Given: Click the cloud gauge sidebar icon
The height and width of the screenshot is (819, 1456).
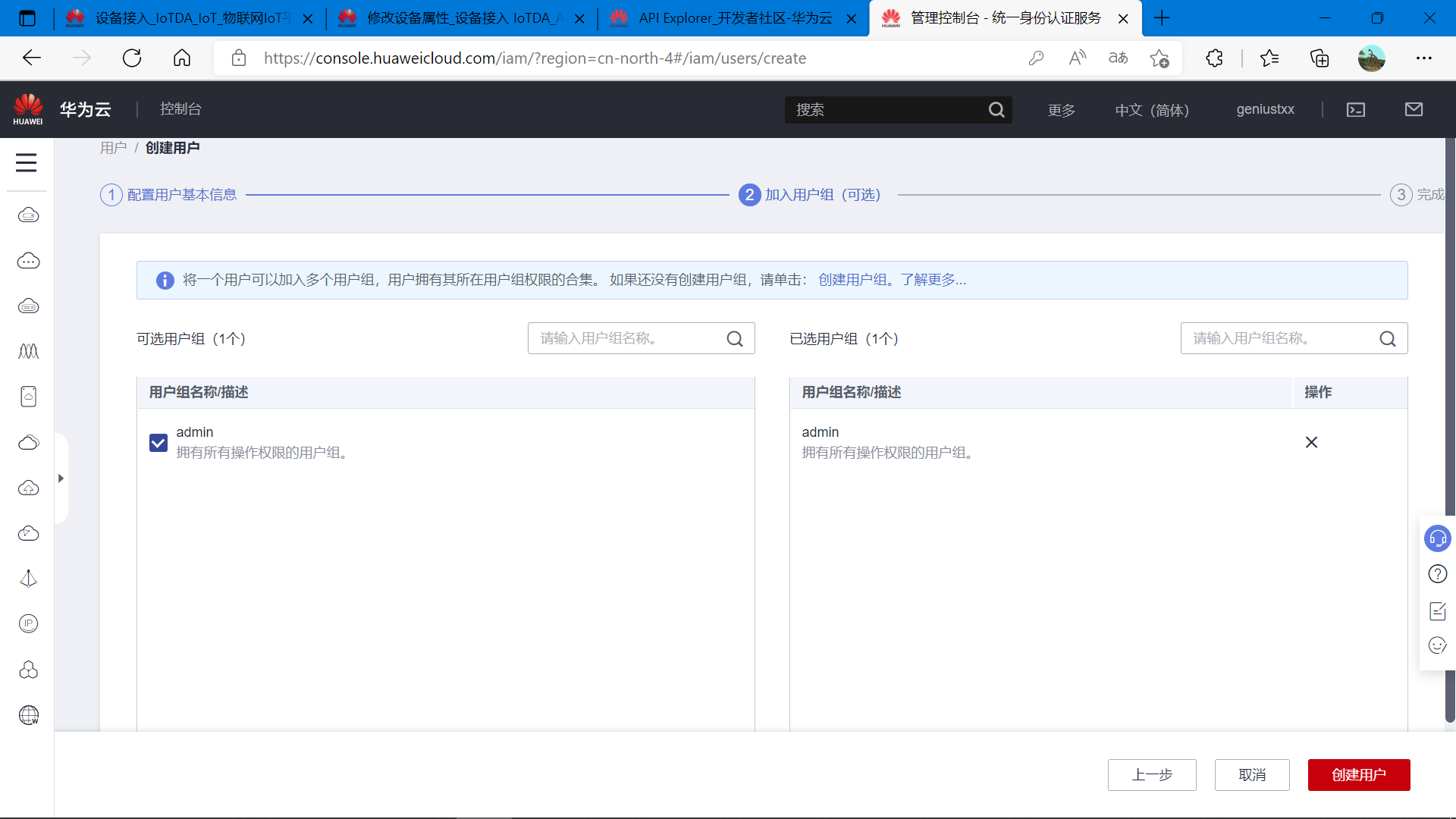Looking at the screenshot, I should (x=29, y=533).
